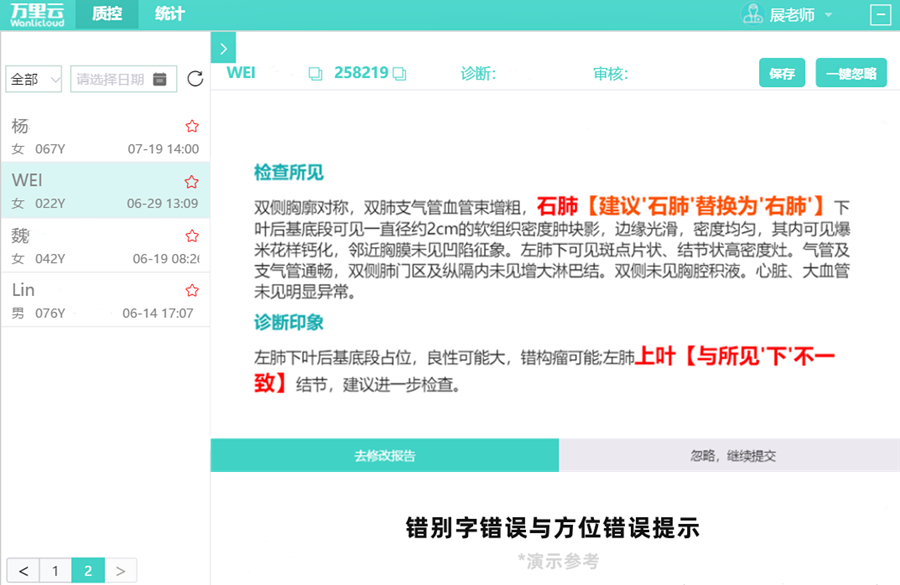Collapse the patient list side panel
Viewport: 900px width, 585px height.
(223, 47)
